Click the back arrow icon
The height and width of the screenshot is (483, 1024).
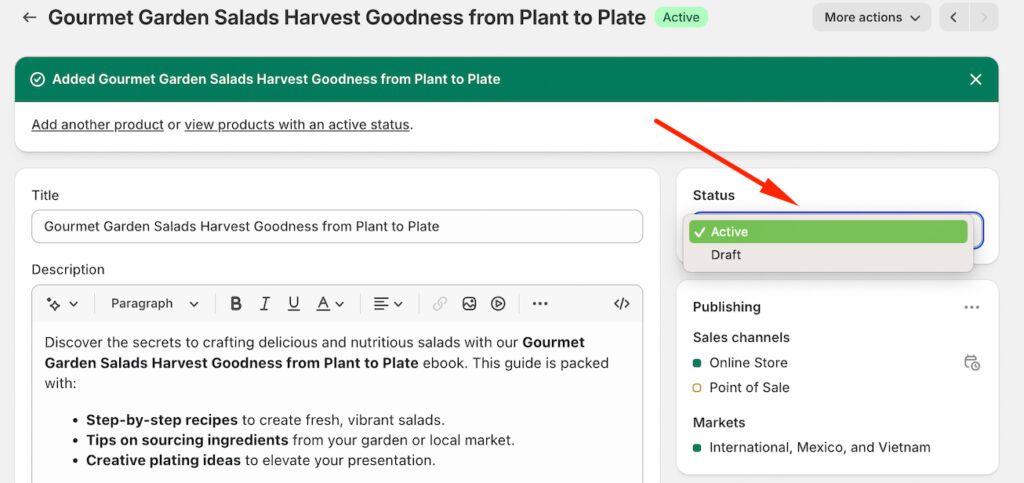click(x=29, y=17)
